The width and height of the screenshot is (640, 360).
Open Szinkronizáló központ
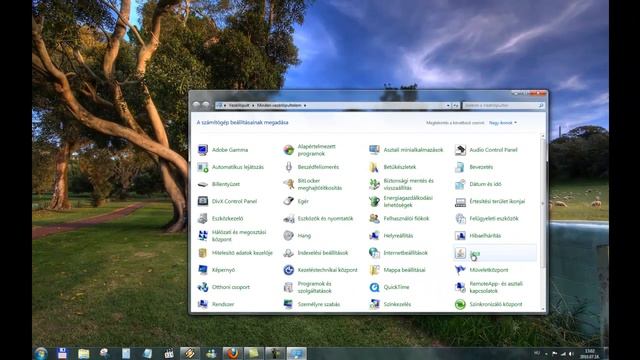489,304
